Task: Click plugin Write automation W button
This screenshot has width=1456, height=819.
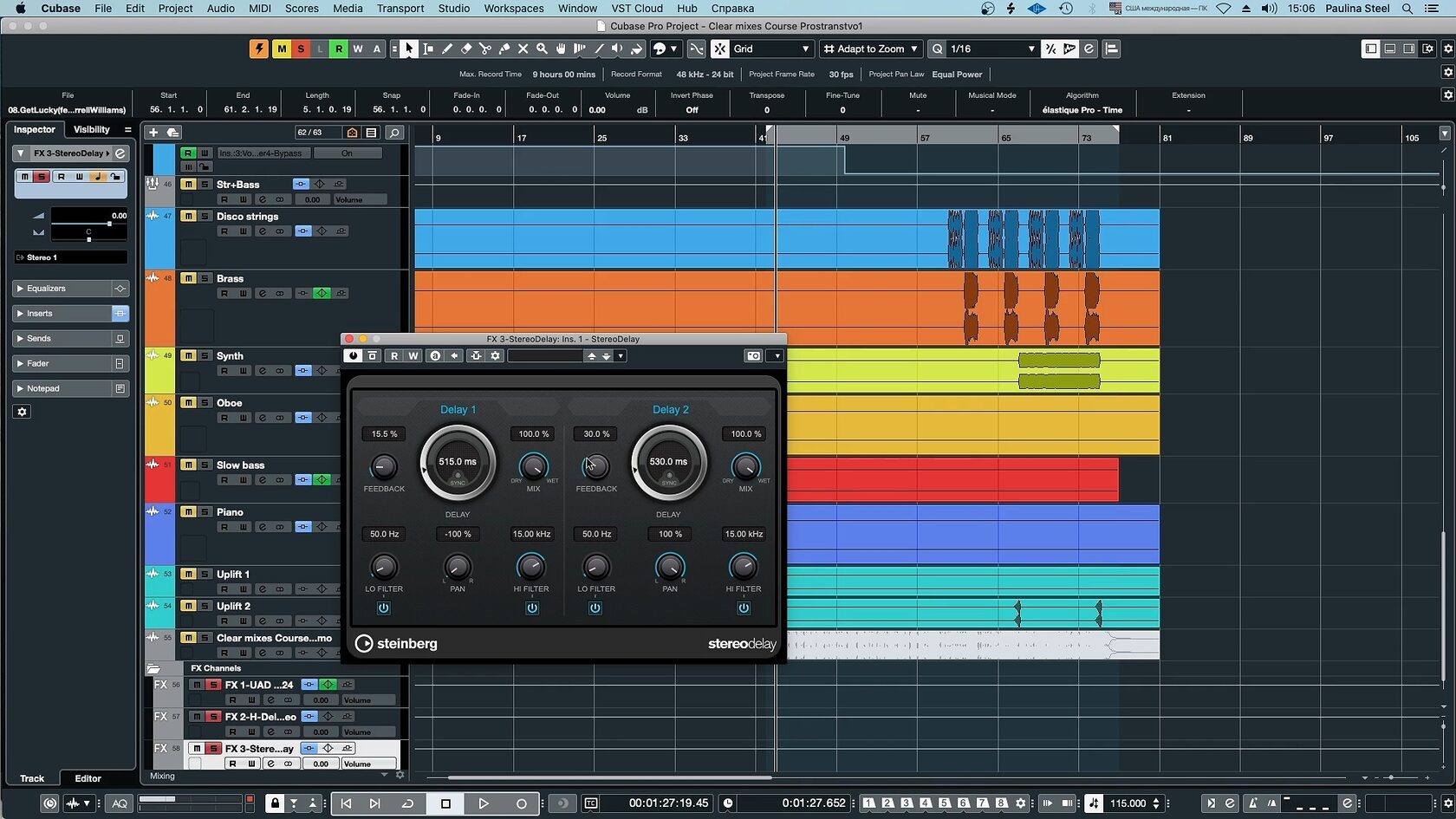Action: 413,356
